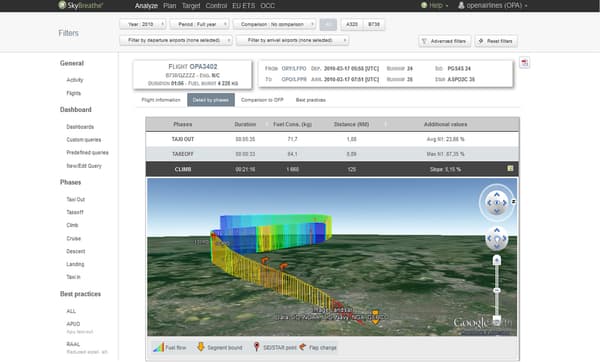
Task: Click the SID/STAR point pin legend icon
Action: (x=256, y=347)
